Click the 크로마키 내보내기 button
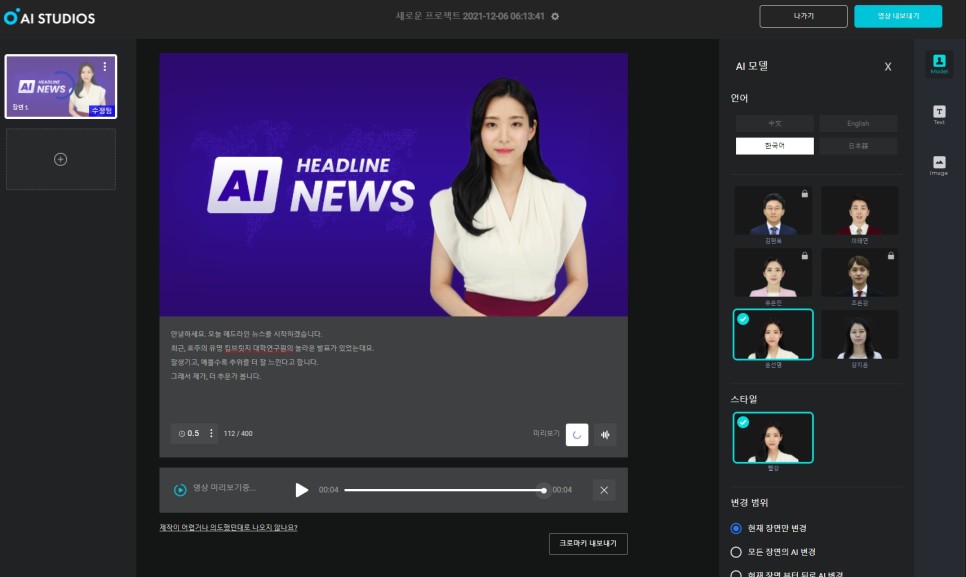 (588, 544)
